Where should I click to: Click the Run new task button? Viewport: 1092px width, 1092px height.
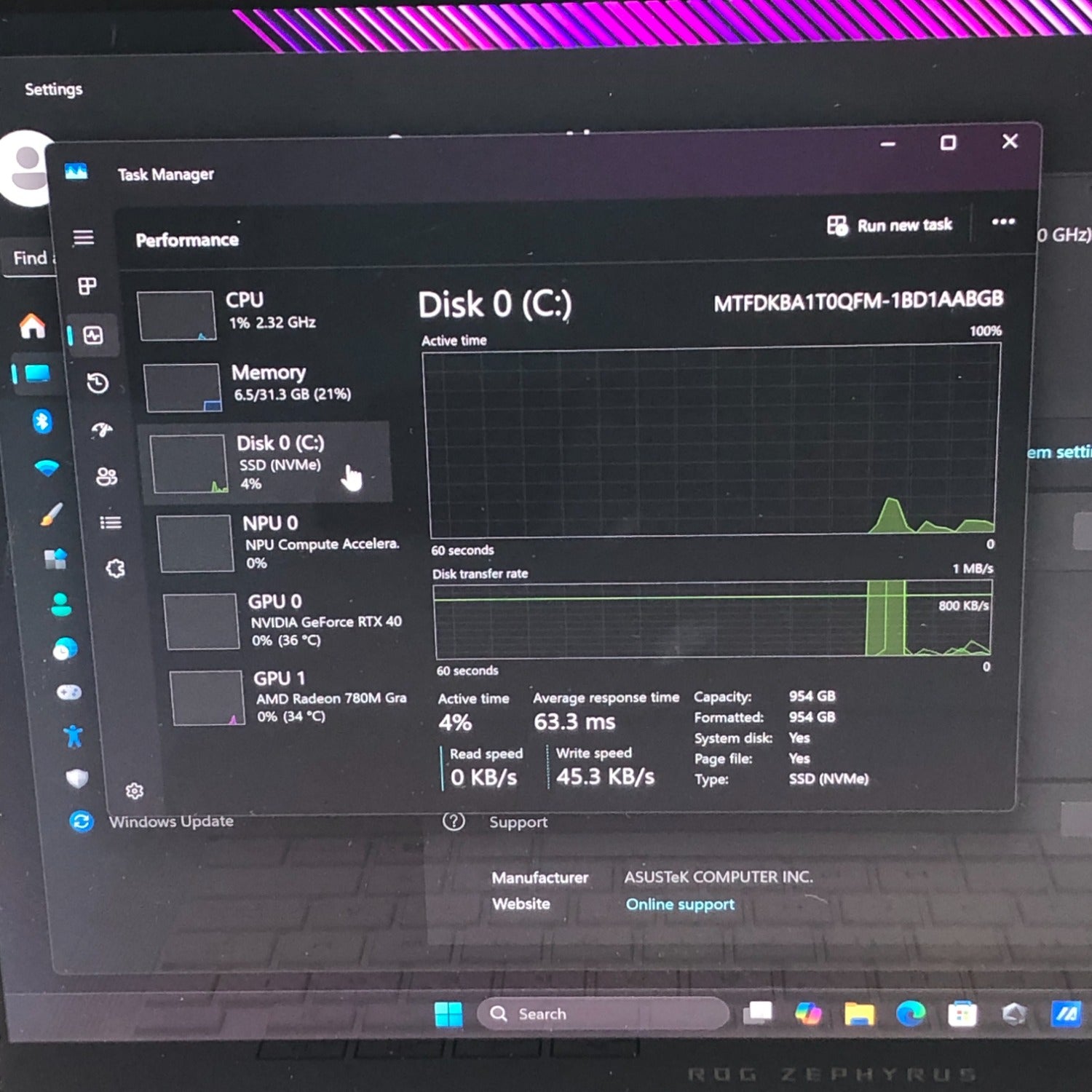(890, 226)
